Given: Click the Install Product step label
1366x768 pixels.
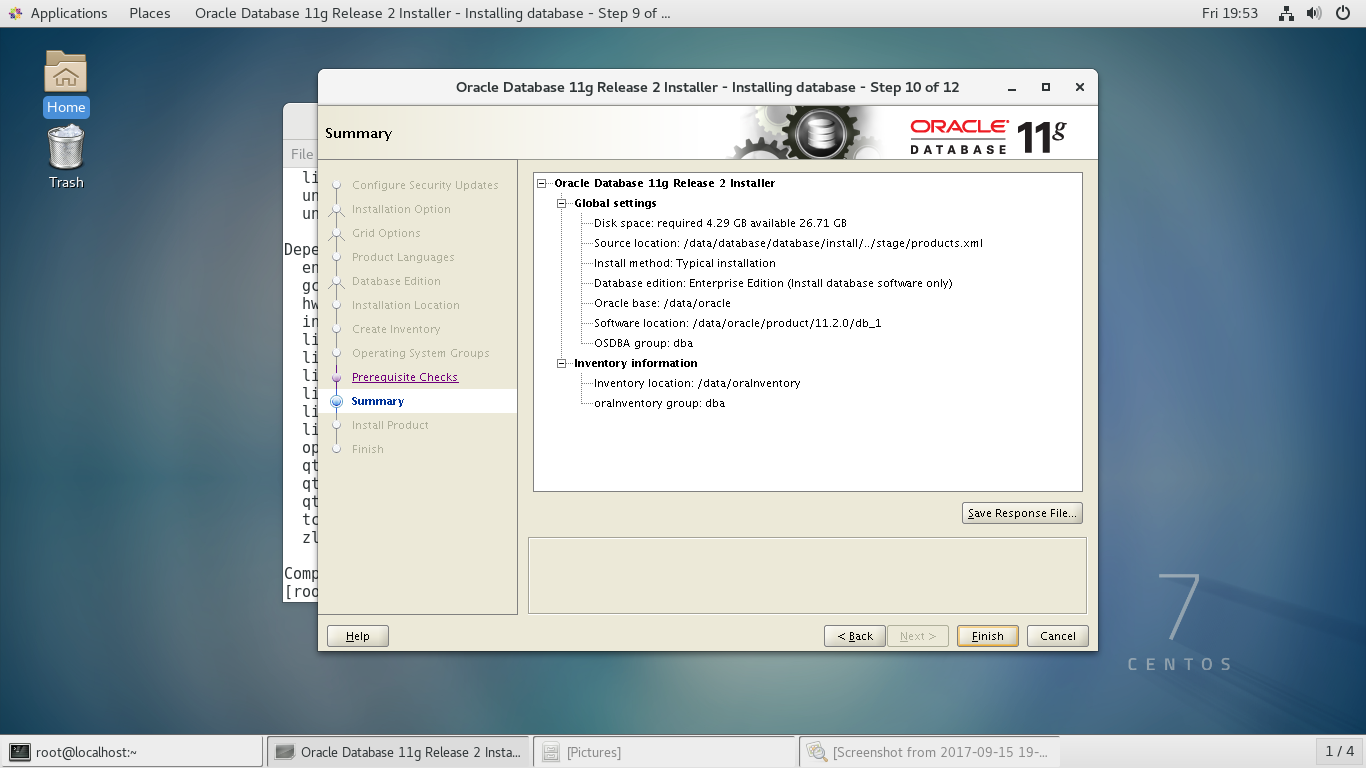Looking at the screenshot, I should pos(390,425).
